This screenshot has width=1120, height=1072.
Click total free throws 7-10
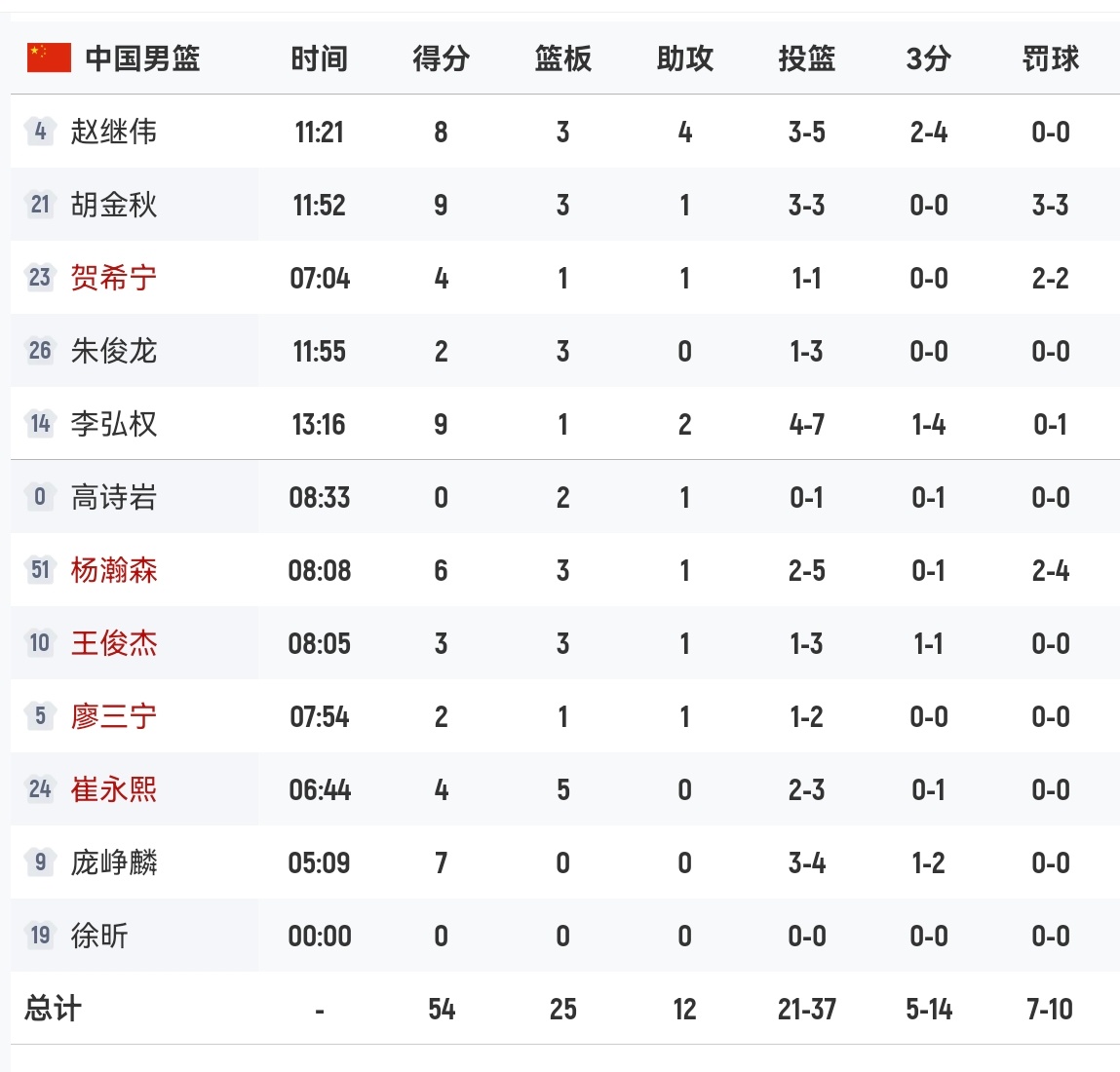point(1050,1010)
